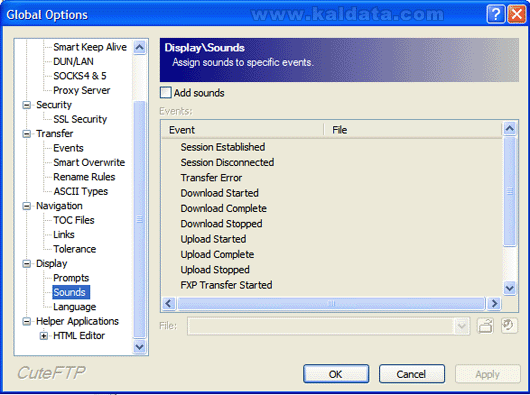Select the Display category label
The width and height of the screenshot is (530, 395).
tap(52, 264)
